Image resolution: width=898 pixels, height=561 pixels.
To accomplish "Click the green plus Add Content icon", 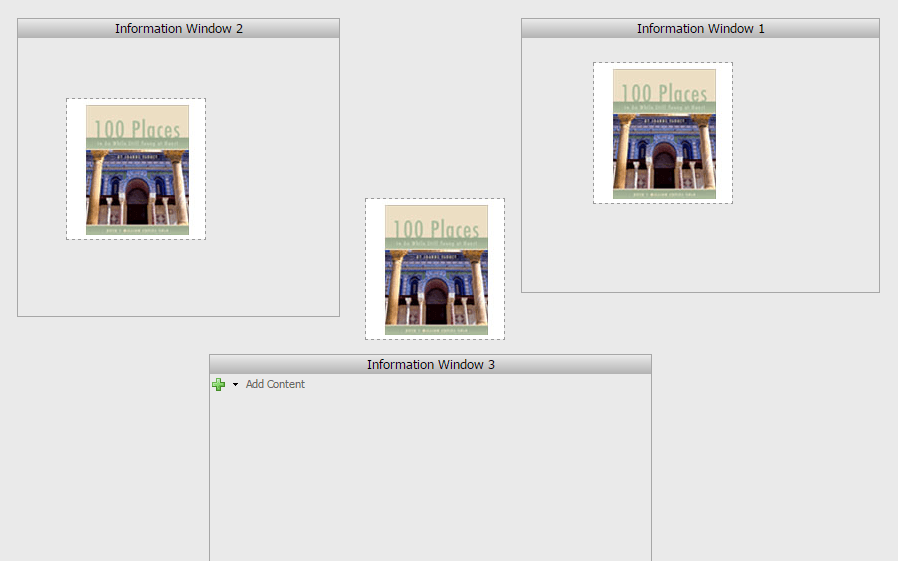I will pos(218,385).
